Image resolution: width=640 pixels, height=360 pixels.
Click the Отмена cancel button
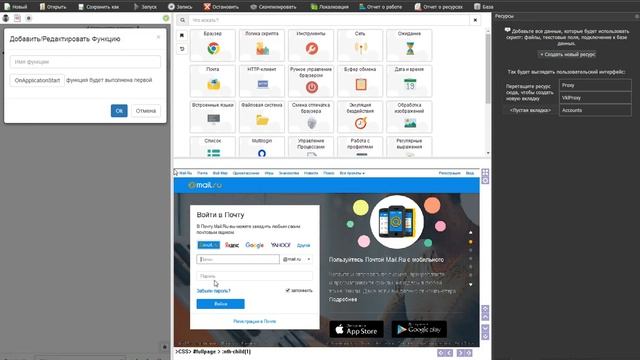[x=146, y=111]
